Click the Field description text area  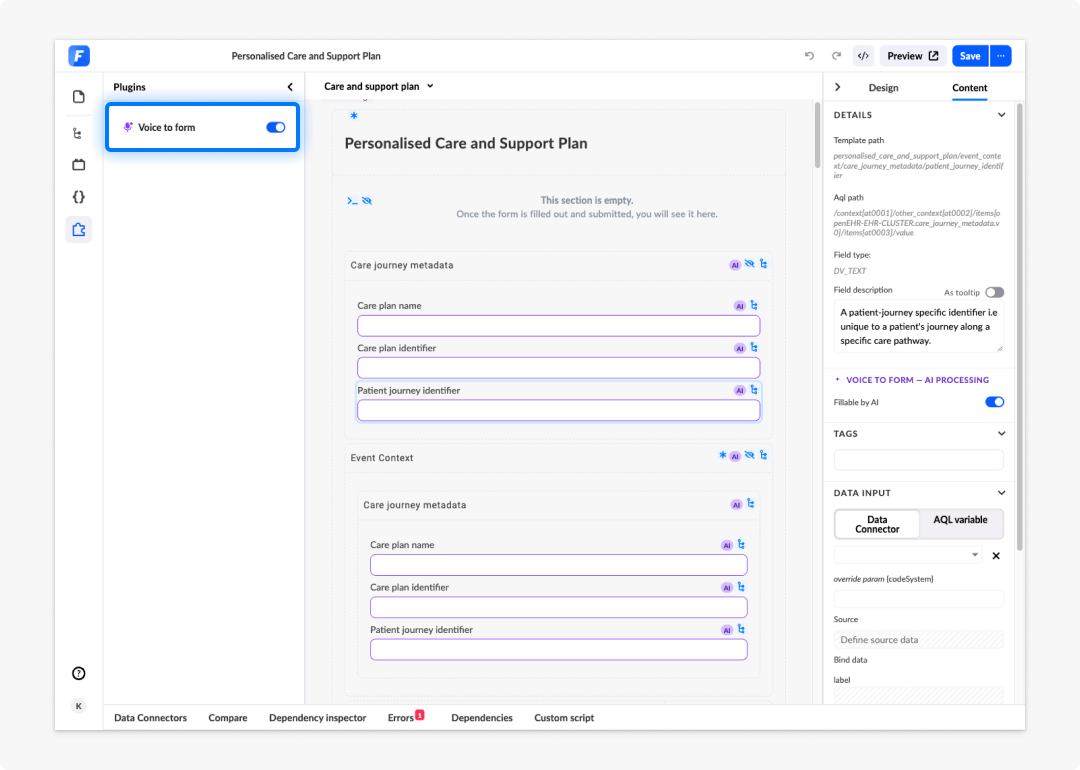pos(918,326)
